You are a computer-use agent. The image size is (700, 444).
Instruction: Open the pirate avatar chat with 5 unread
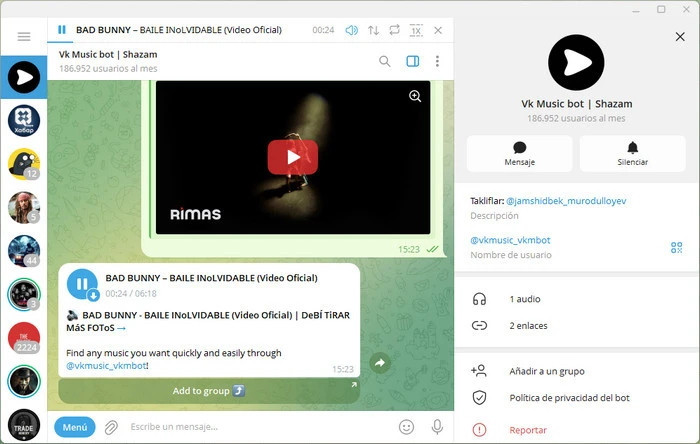(24, 207)
